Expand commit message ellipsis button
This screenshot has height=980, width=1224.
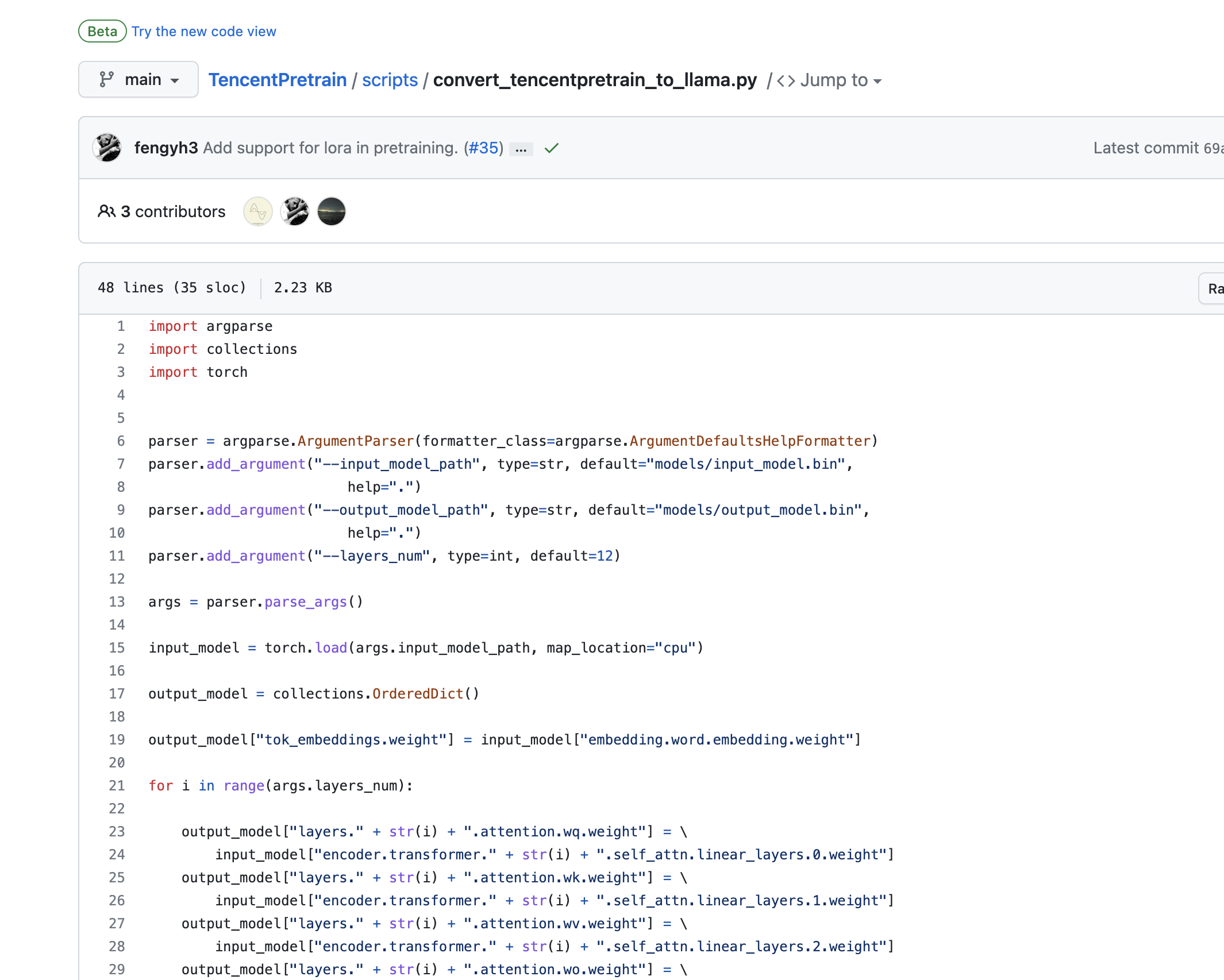(x=521, y=149)
